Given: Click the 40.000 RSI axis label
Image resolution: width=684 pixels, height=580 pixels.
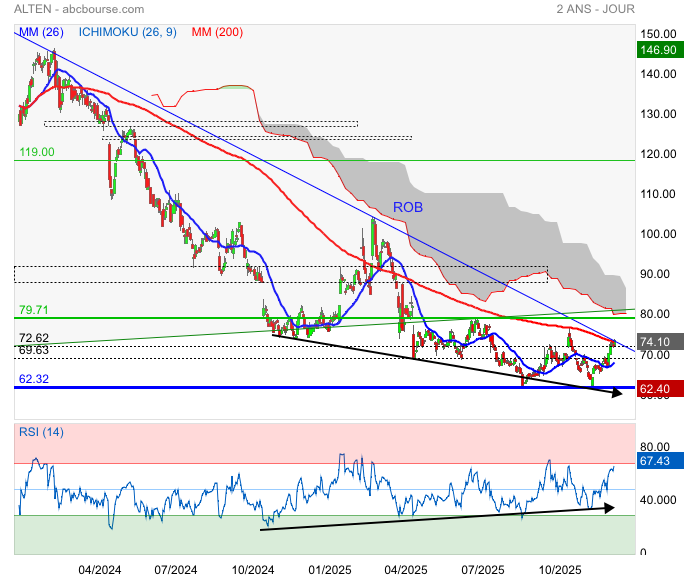Looking at the screenshot, I should (x=658, y=500).
